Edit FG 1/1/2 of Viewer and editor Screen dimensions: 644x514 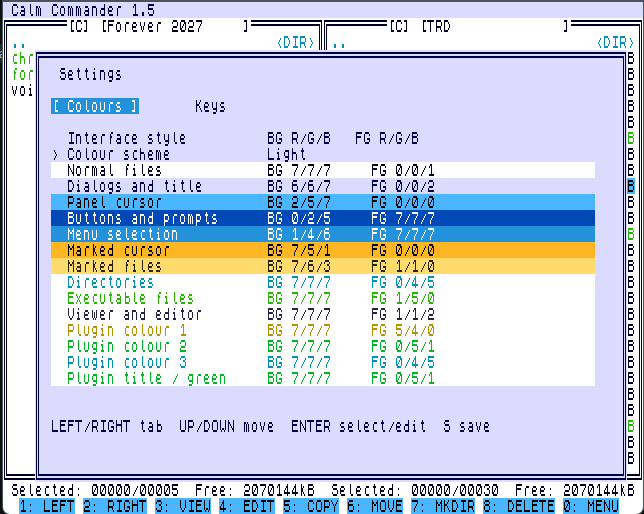coord(403,314)
